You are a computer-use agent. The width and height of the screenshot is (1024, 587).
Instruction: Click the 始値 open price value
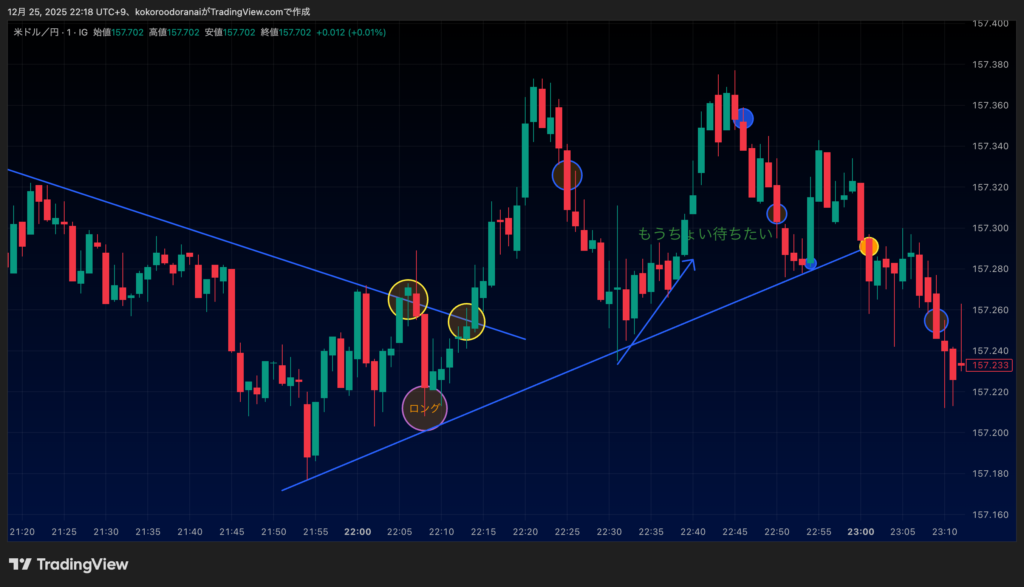(125, 32)
